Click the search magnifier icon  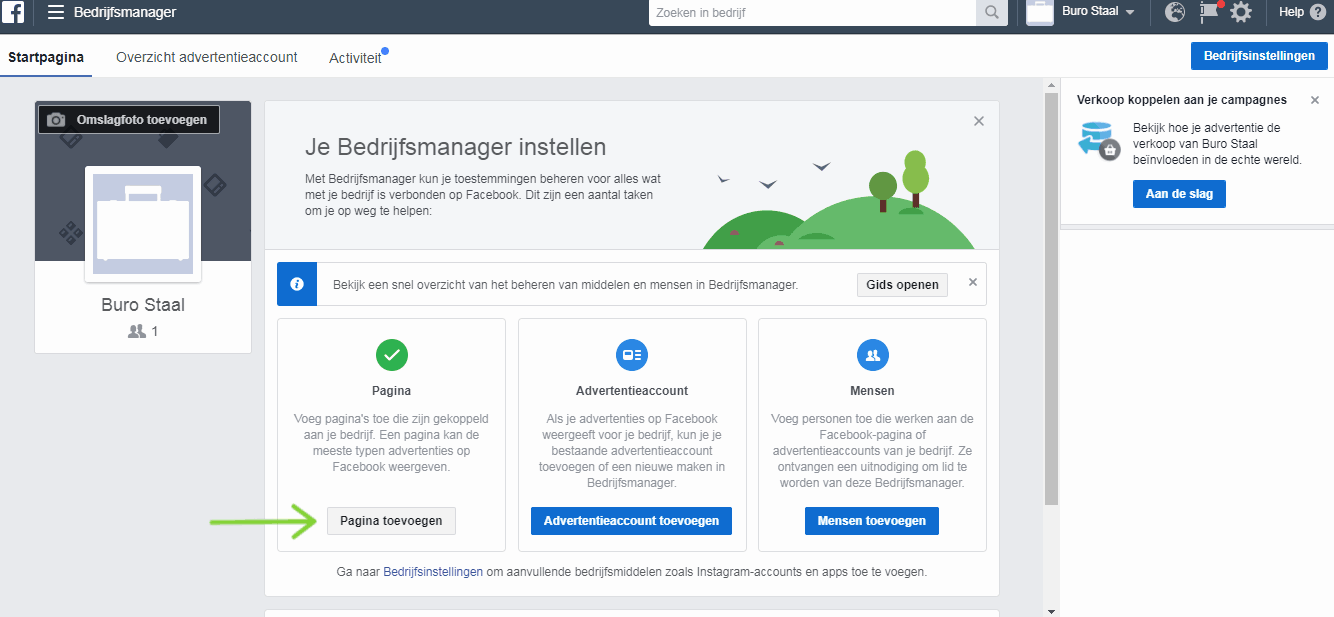point(991,13)
